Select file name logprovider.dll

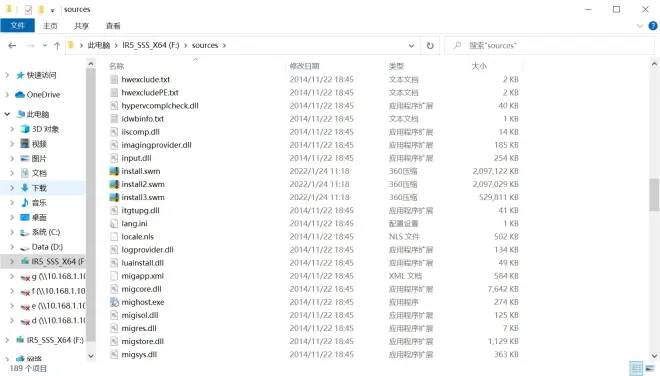point(147,250)
